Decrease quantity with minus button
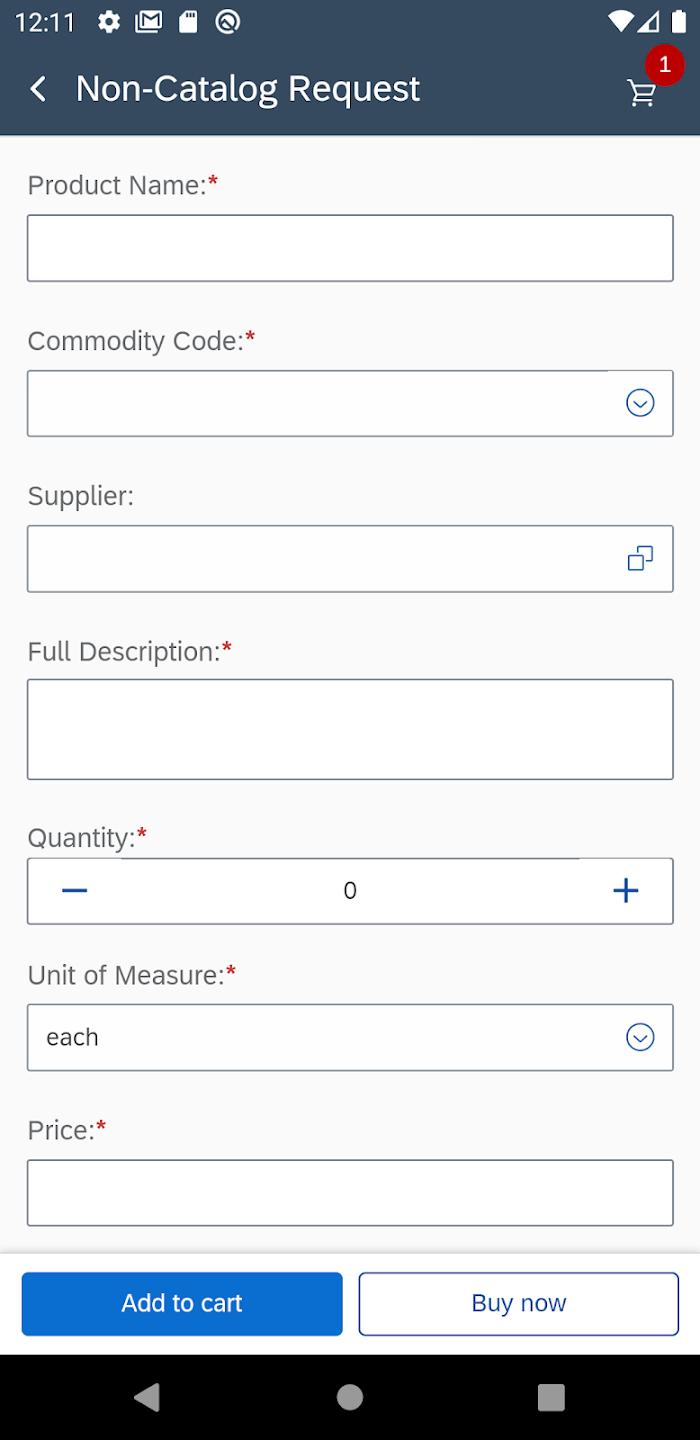 (x=75, y=890)
